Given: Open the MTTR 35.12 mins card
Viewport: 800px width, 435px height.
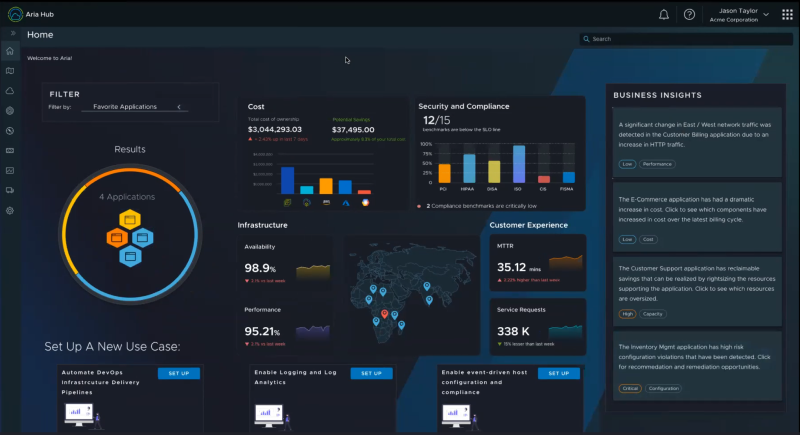Looking at the screenshot, I should (538, 263).
